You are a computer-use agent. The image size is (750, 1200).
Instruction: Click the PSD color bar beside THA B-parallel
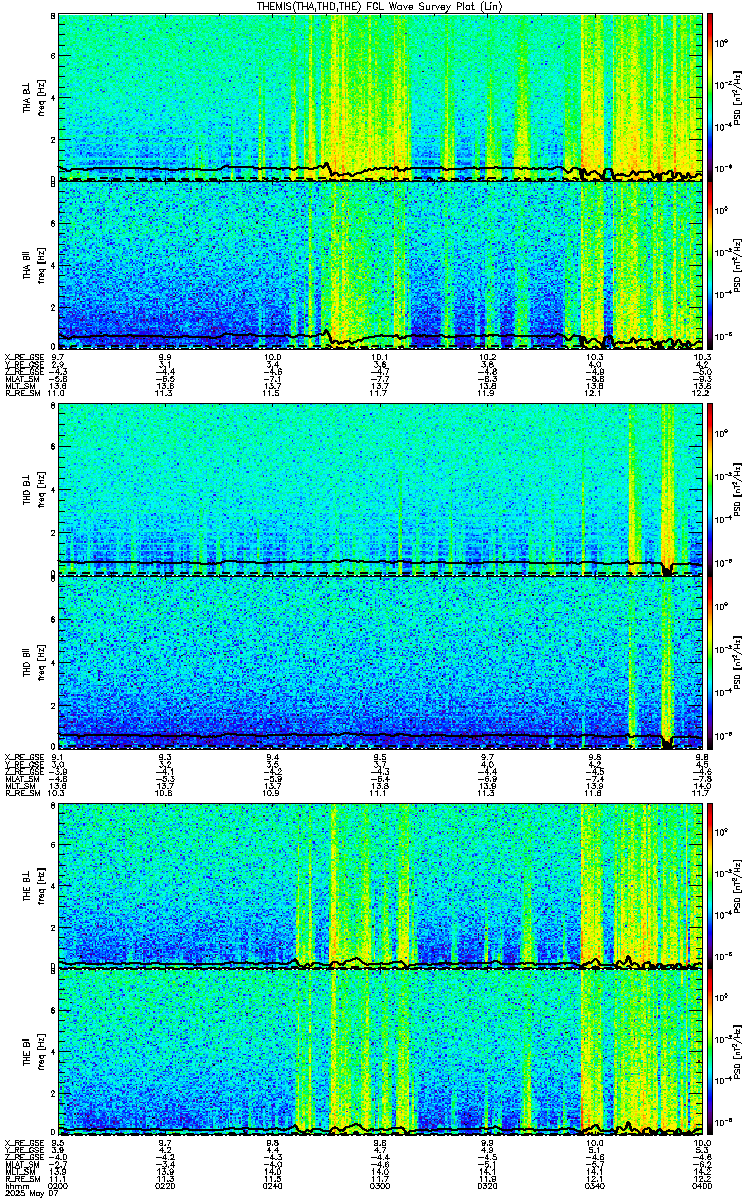(x=710, y=265)
